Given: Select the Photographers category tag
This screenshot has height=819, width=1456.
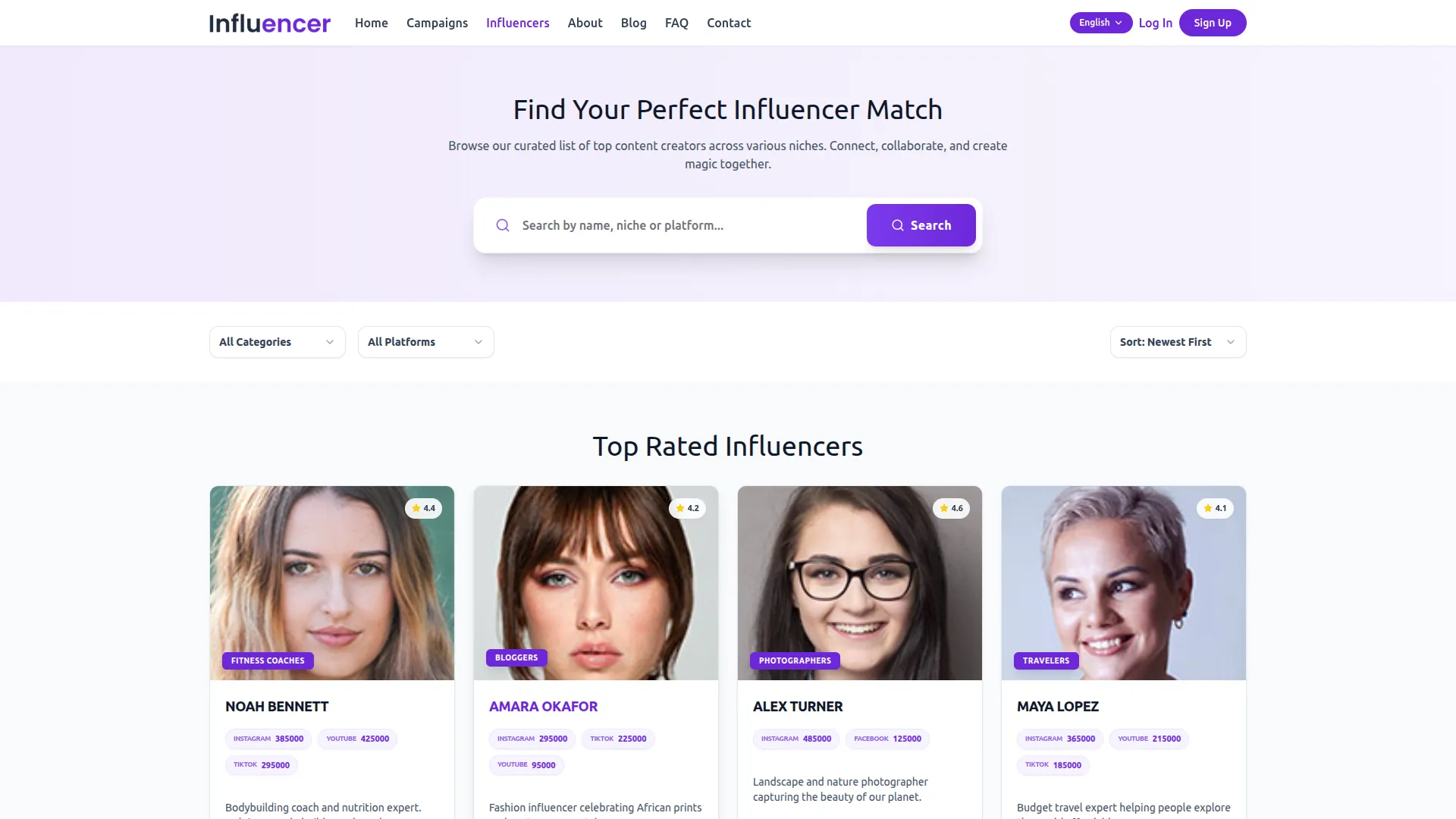Looking at the screenshot, I should pyautogui.click(x=795, y=661).
